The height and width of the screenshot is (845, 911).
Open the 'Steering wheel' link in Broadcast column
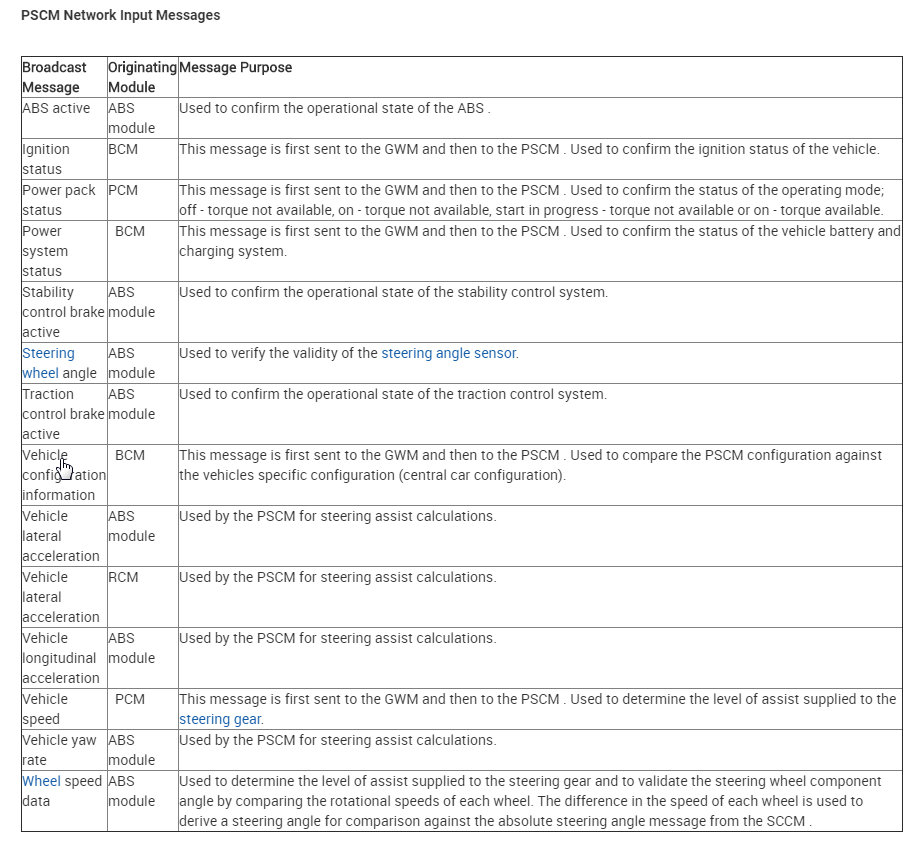pyautogui.click(x=48, y=363)
